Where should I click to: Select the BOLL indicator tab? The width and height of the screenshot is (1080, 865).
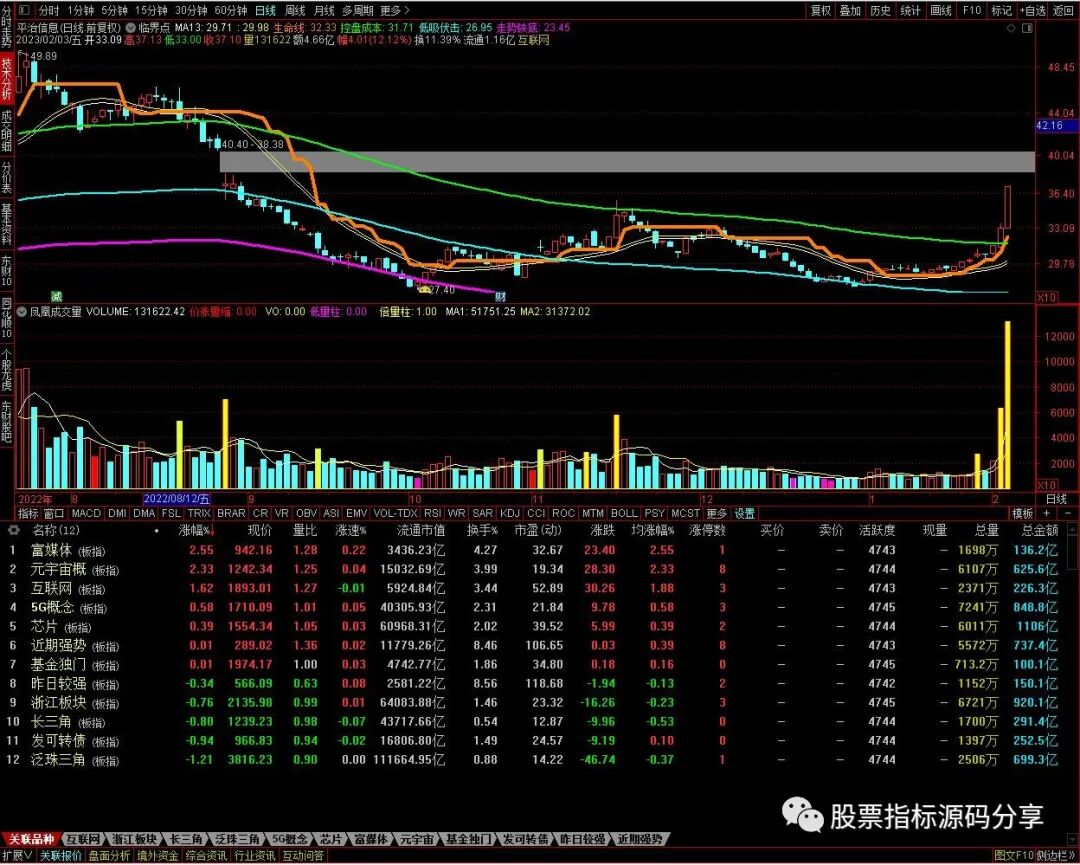(x=624, y=513)
